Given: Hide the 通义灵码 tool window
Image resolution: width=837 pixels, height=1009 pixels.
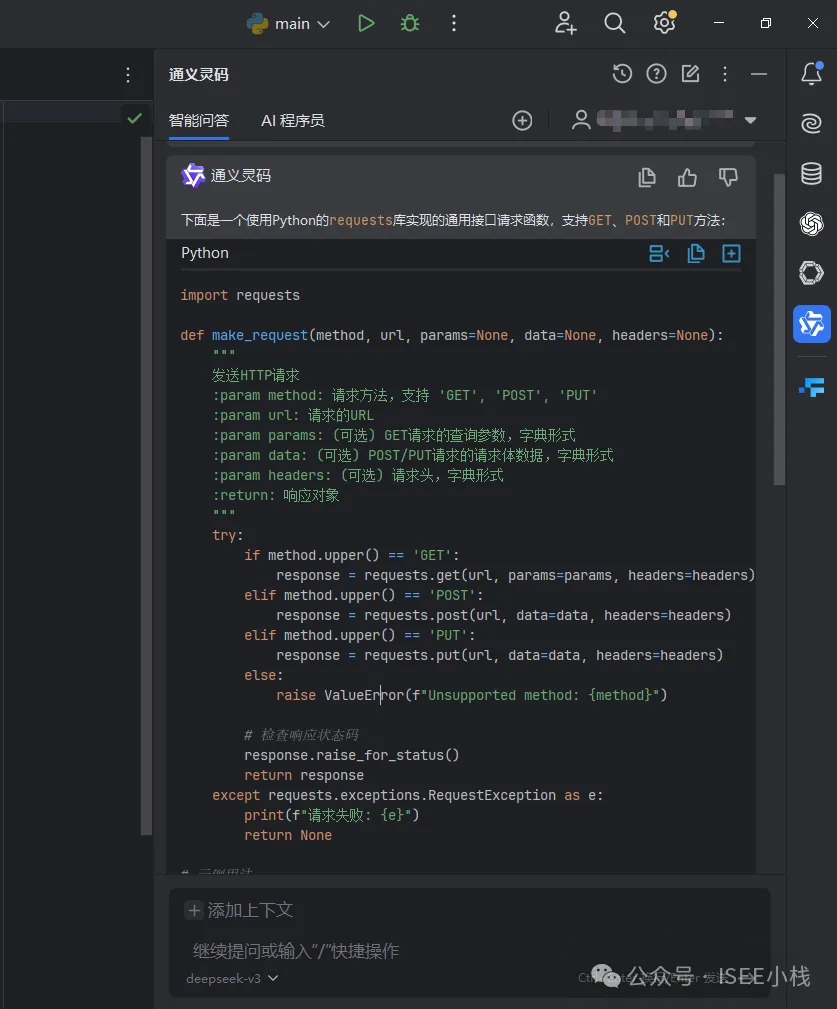Looking at the screenshot, I should click(759, 74).
